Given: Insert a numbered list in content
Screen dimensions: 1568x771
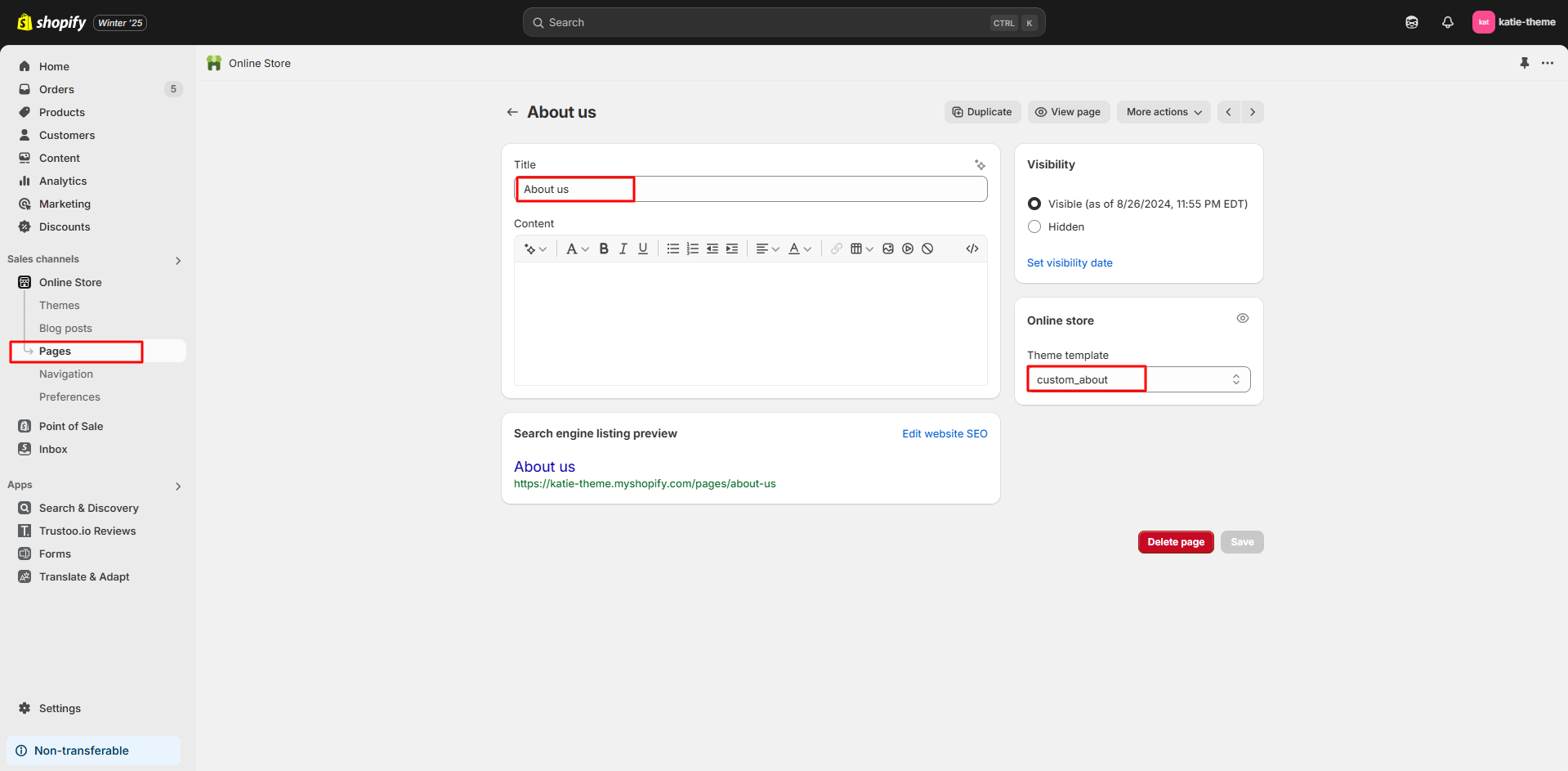Looking at the screenshot, I should coord(693,249).
